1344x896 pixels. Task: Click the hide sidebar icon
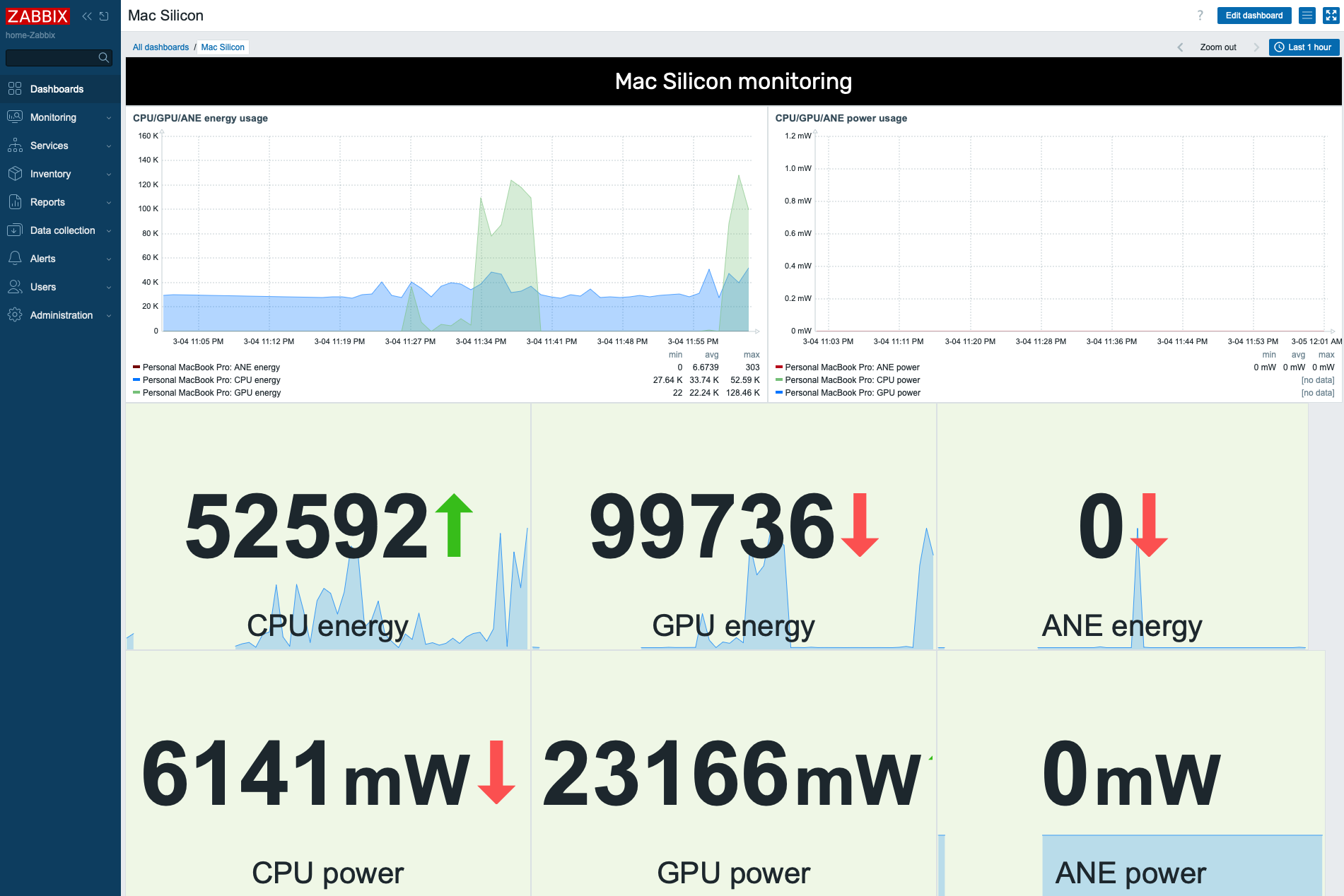pos(104,16)
